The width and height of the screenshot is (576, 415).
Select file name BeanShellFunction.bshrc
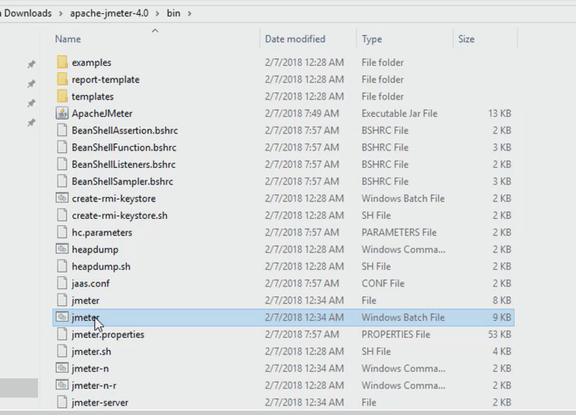point(124,147)
